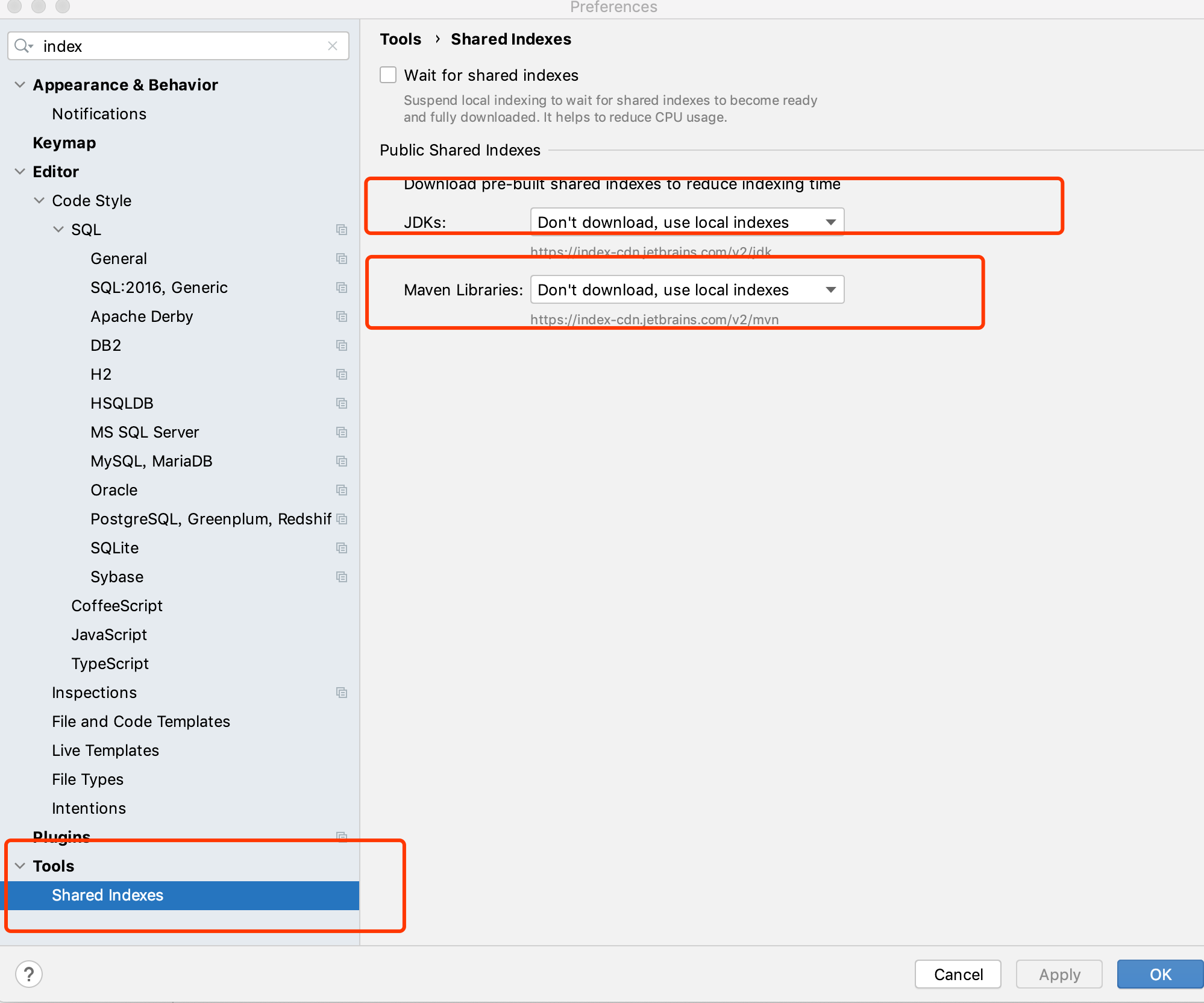Click project-level icon next to MS SQL Server
This screenshot has width=1204, height=1003.
tap(342, 432)
